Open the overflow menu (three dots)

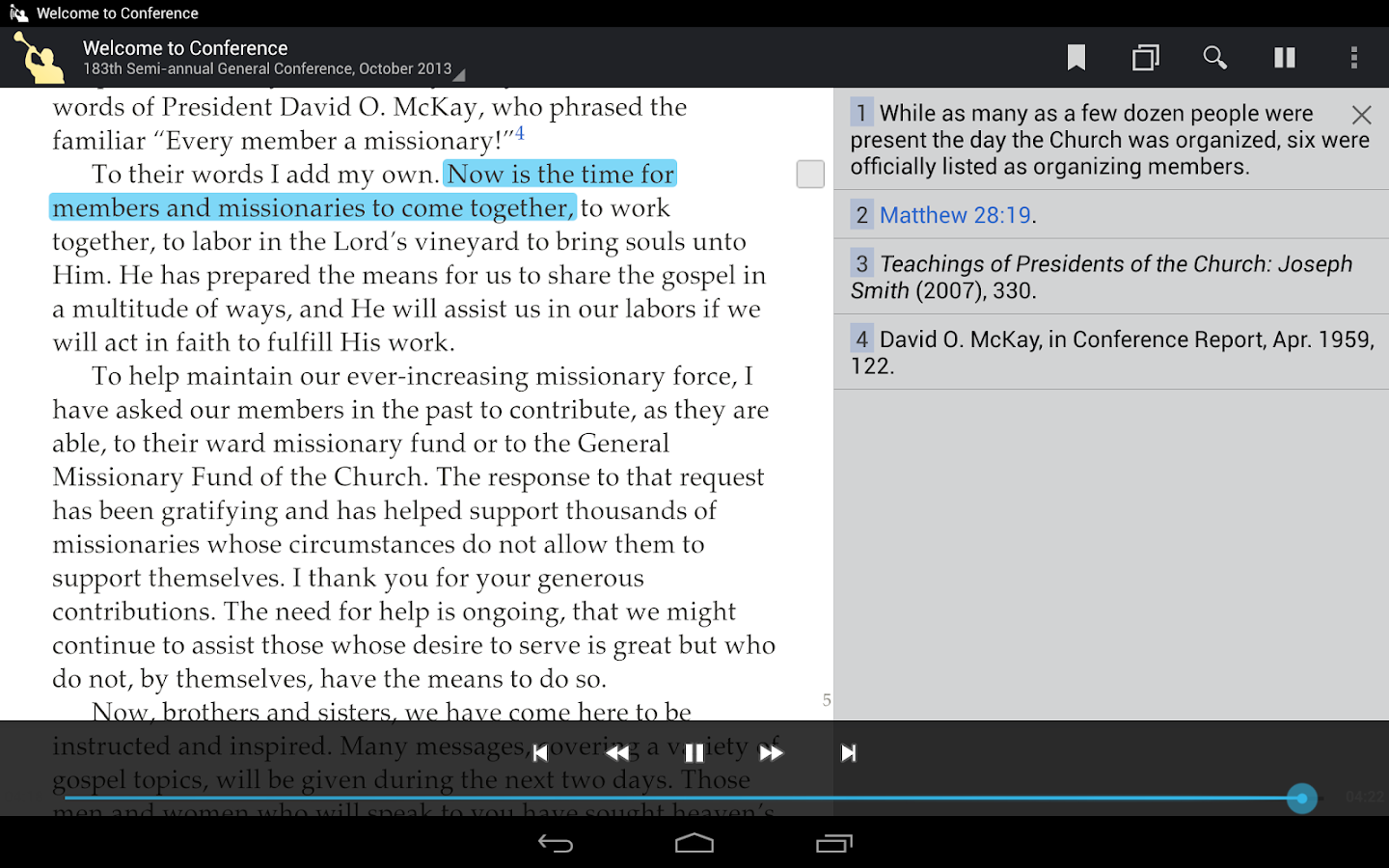1354,58
